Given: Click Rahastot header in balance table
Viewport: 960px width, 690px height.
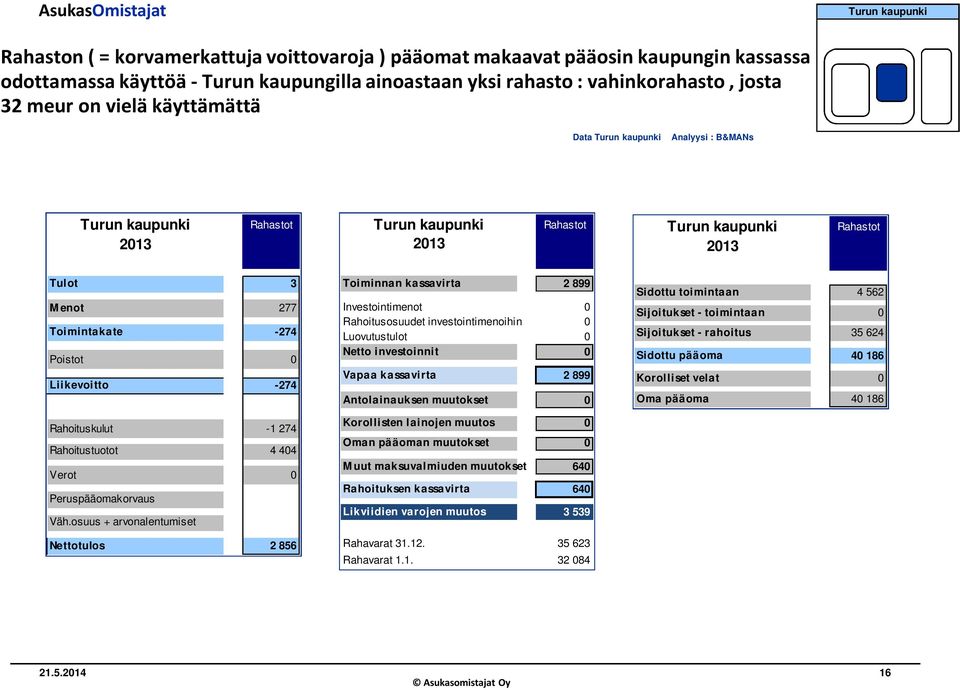Looking at the screenshot, I should pos(858,243).
